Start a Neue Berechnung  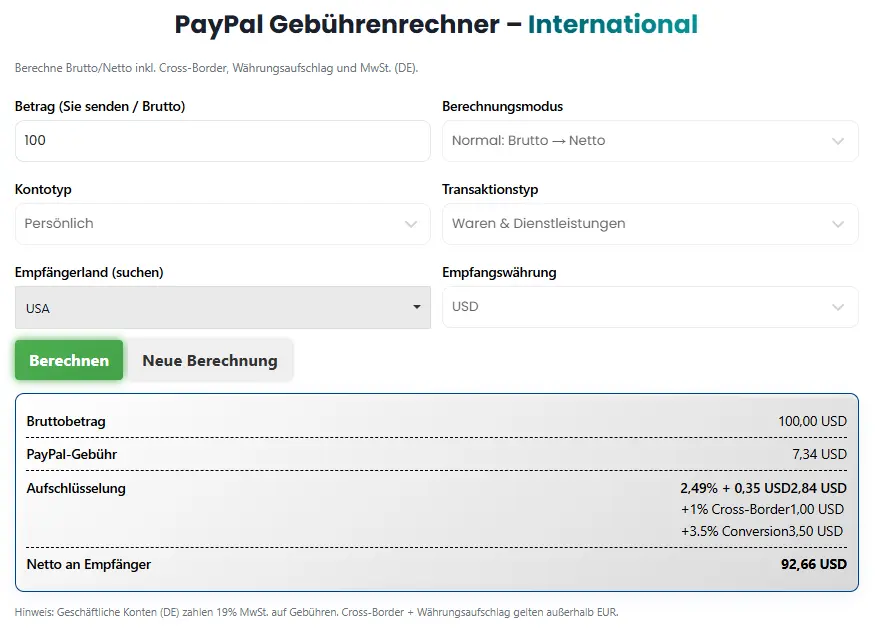[x=210, y=360]
